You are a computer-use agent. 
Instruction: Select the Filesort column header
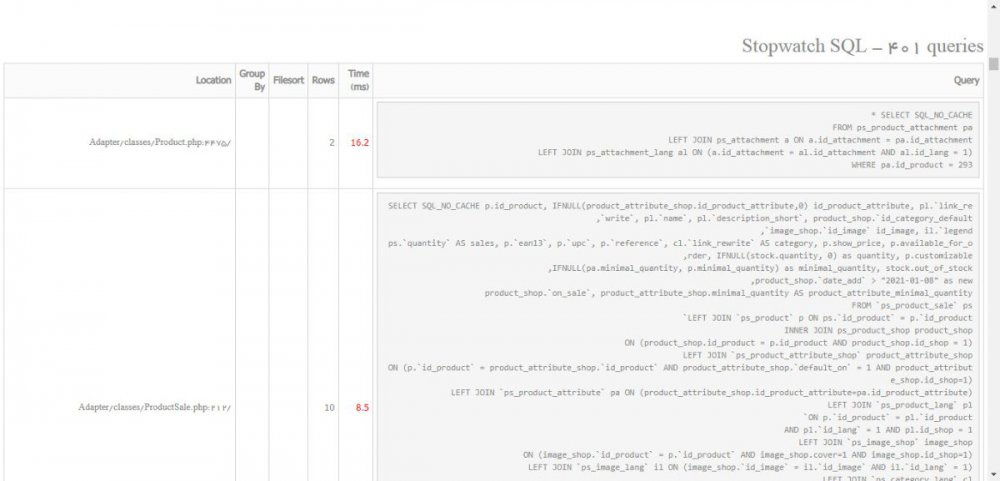(288, 80)
